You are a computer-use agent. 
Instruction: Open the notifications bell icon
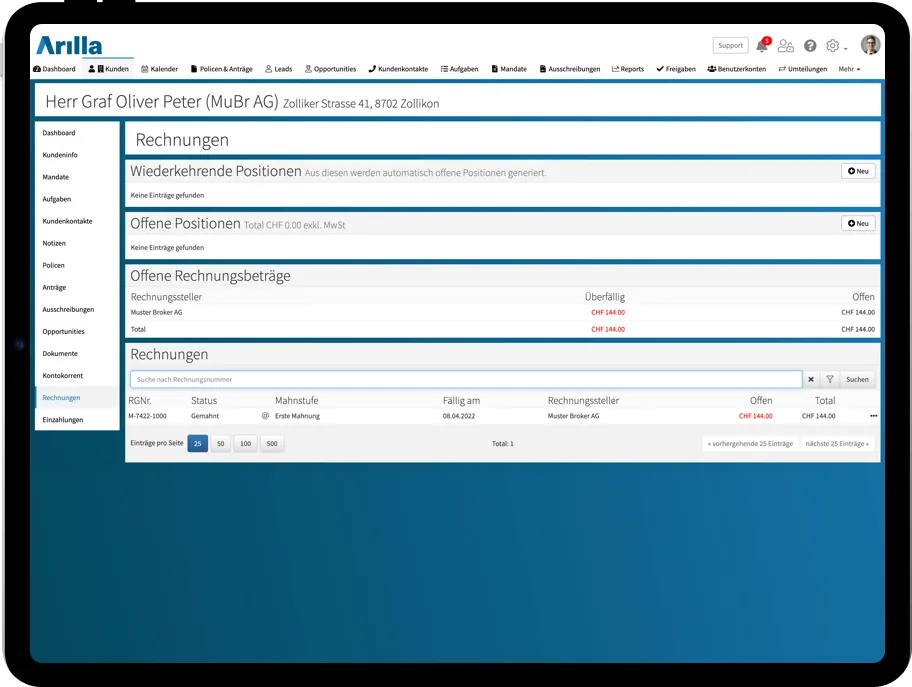[762, 45]
